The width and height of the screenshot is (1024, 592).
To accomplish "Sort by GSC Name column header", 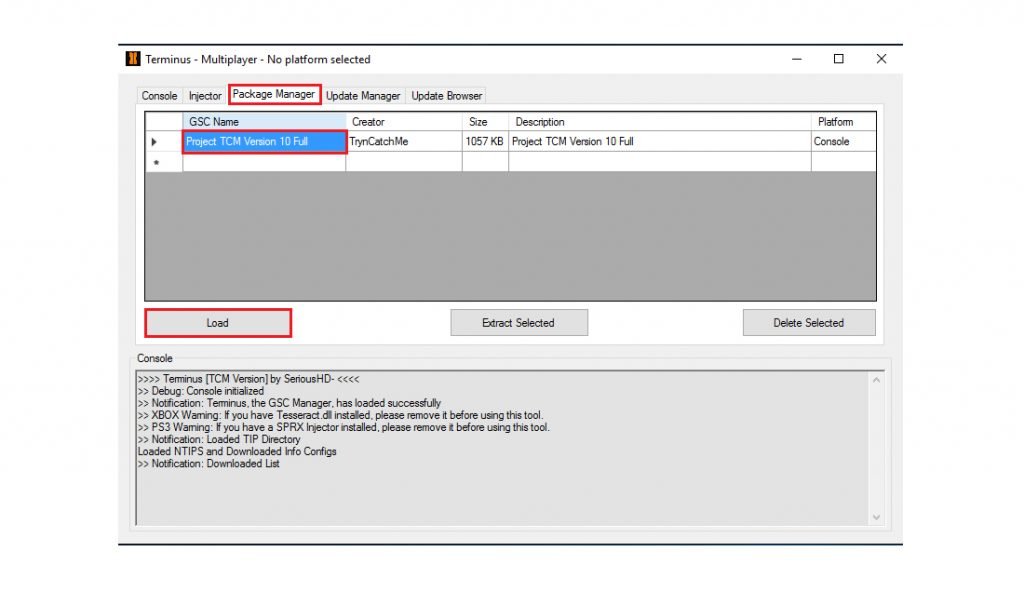I will (x=264, y=122).
